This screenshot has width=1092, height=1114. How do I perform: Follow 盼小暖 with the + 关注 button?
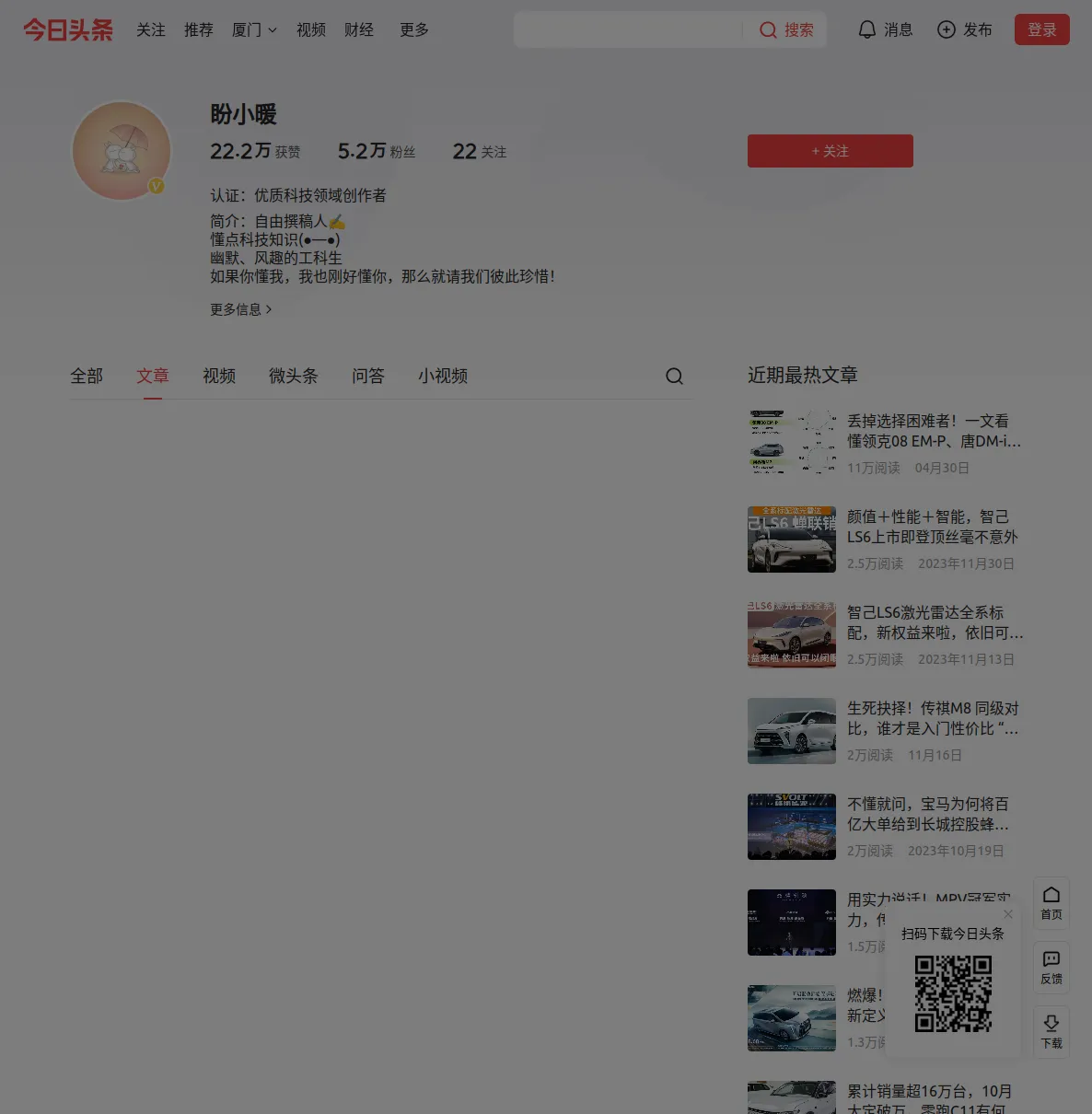tap(831, 151)
